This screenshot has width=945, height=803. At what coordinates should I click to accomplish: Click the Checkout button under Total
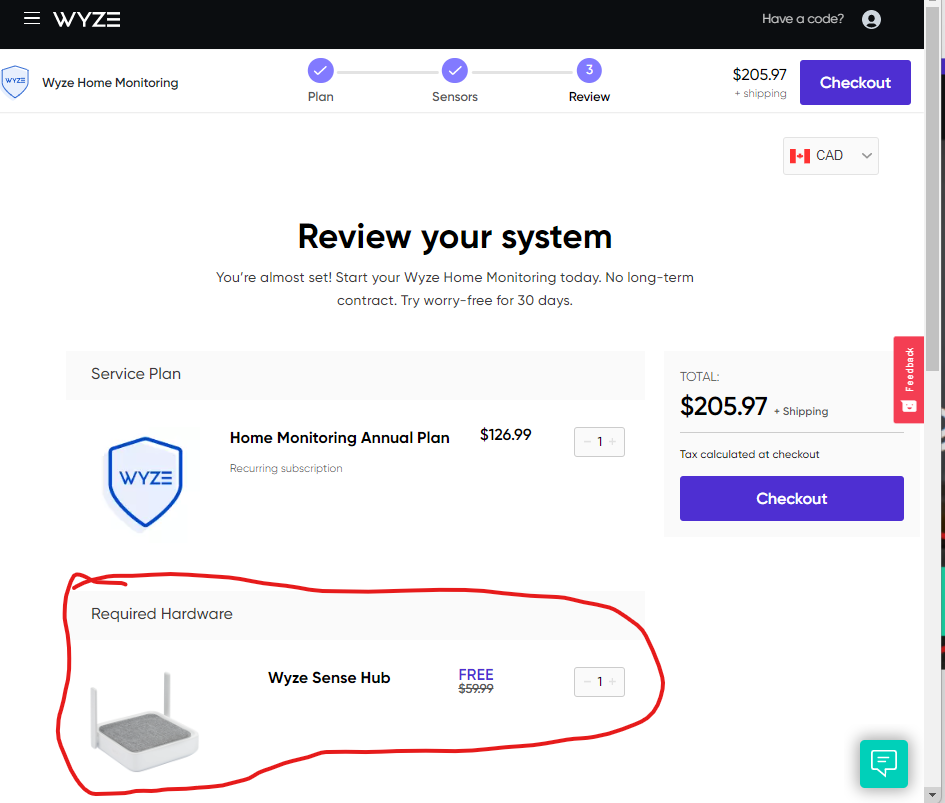(791, 499)
